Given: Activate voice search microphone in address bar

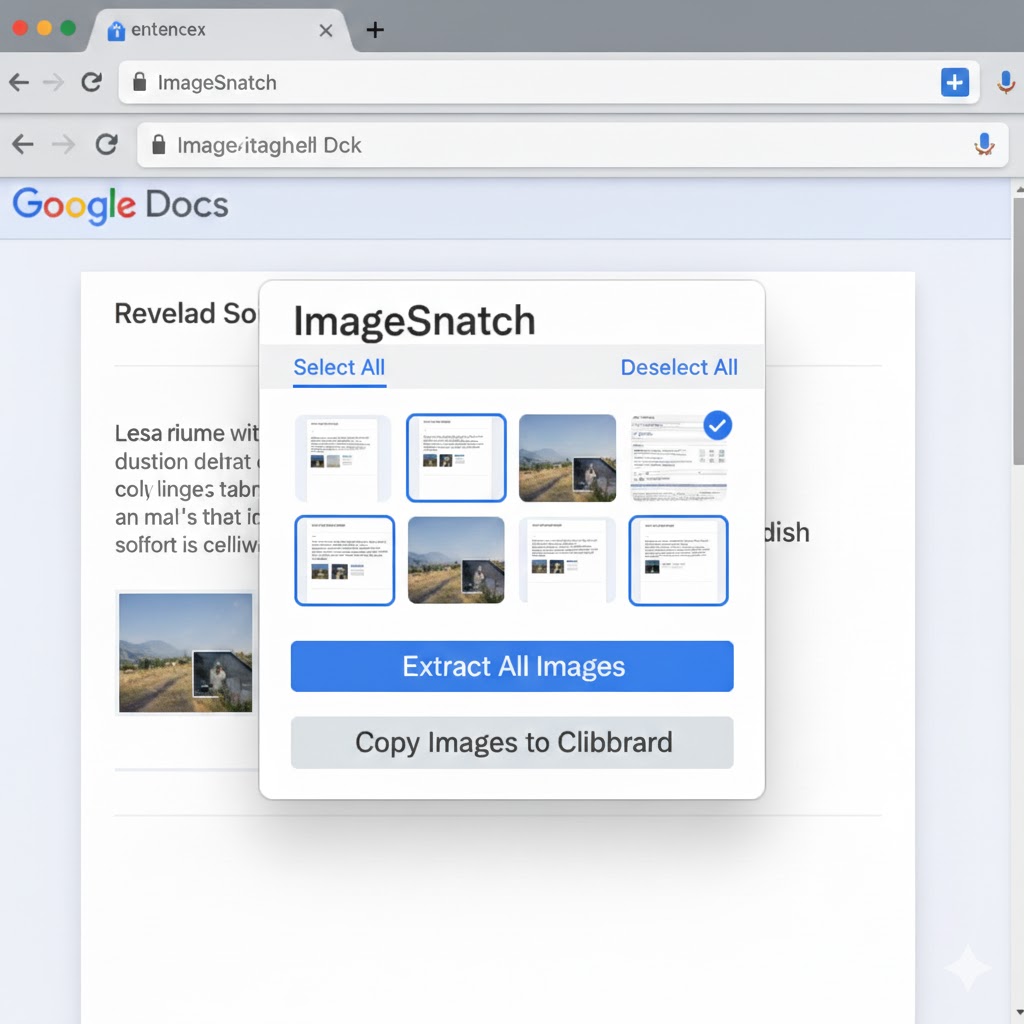Looking at the screenshot, I should point(1007,82).
